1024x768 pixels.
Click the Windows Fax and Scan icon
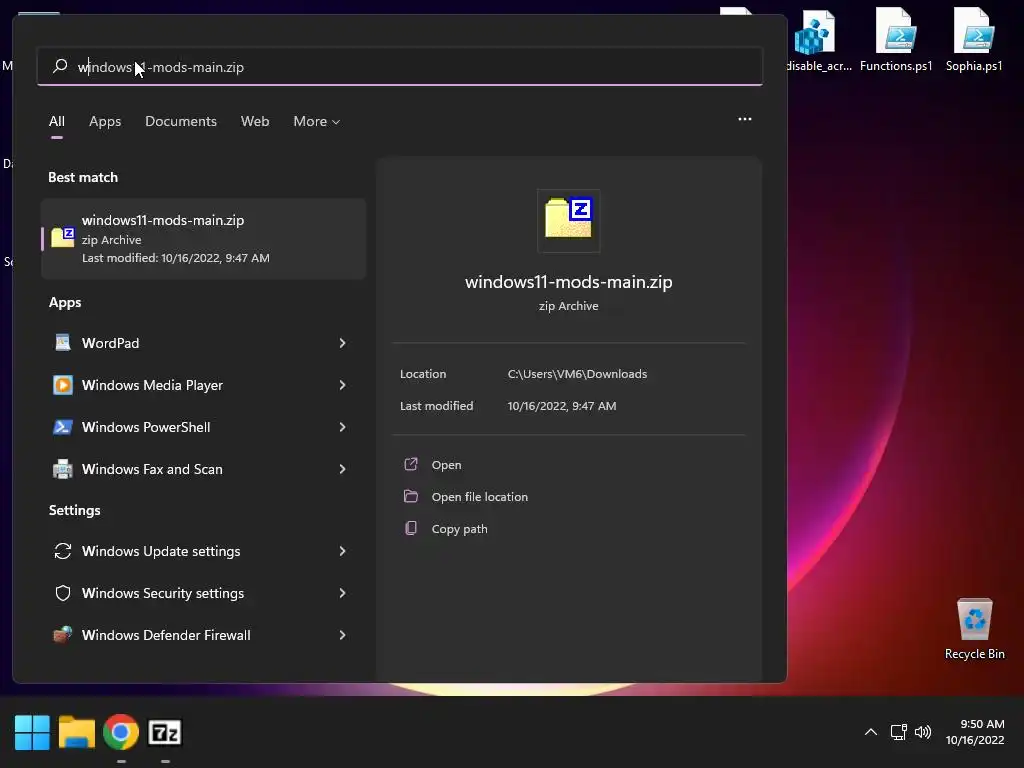(x=63, y=469)
